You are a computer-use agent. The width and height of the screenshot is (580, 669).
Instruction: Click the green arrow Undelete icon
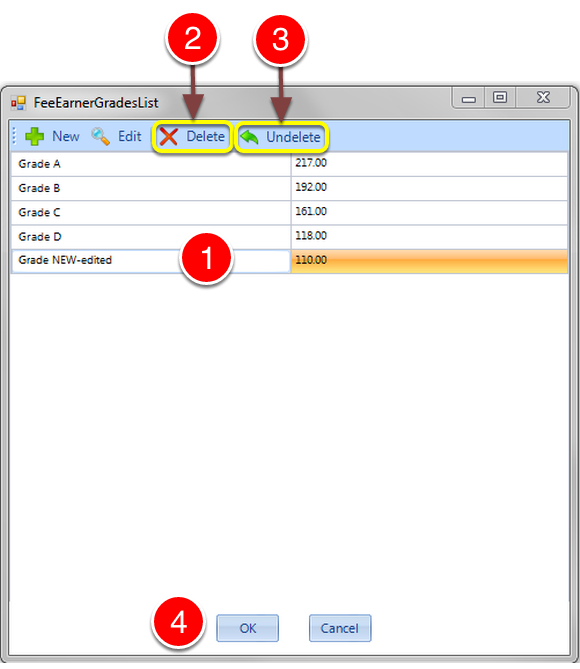tap(250, 137)
